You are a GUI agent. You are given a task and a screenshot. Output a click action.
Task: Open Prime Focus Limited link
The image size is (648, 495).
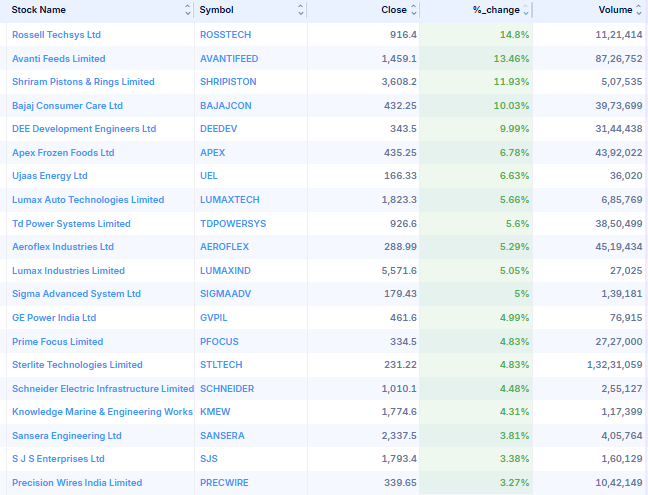pos(57,342)
